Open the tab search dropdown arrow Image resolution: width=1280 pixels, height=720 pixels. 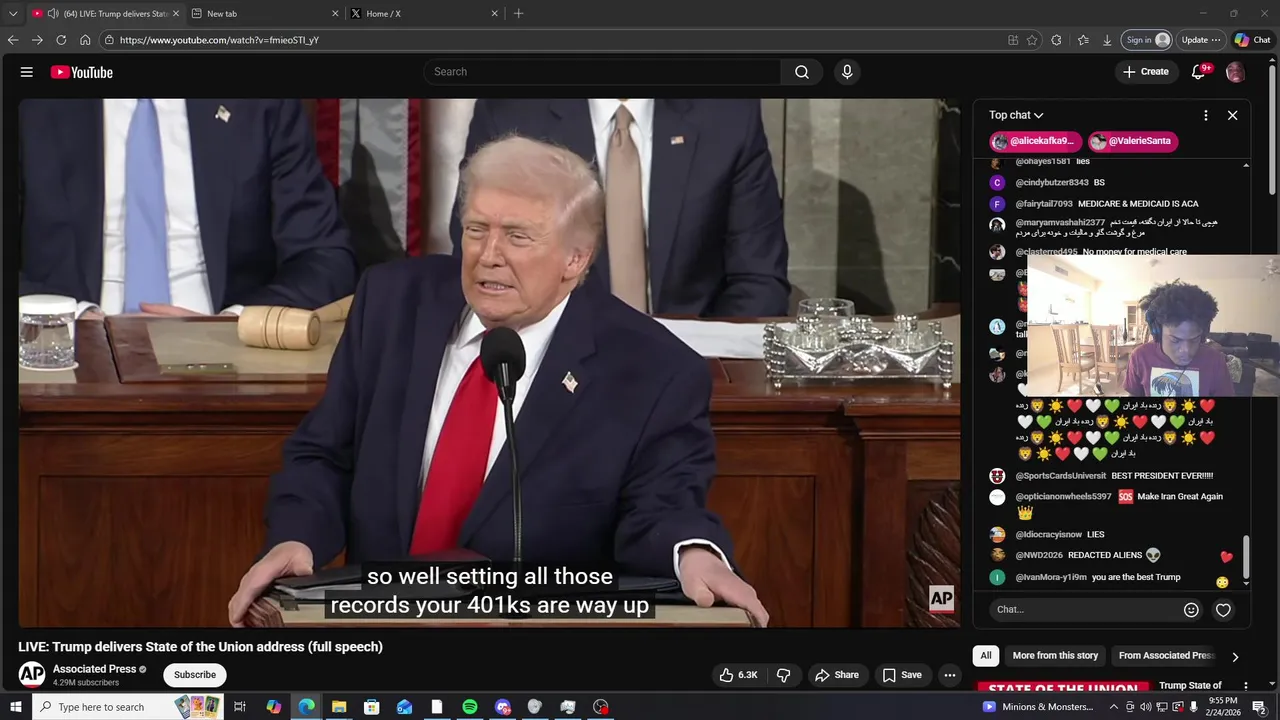point(13,14)
